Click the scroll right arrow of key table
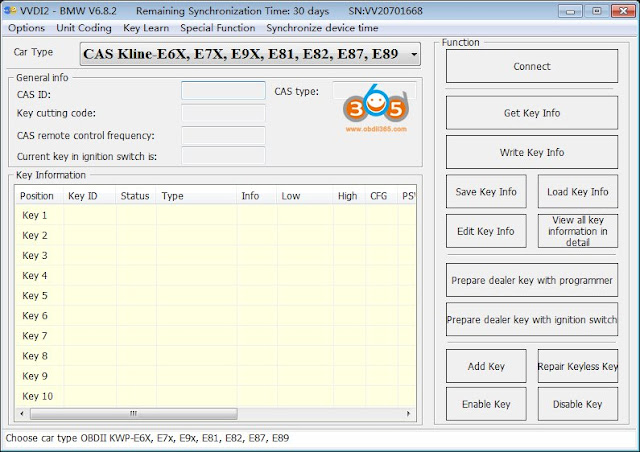 [409, 413]
